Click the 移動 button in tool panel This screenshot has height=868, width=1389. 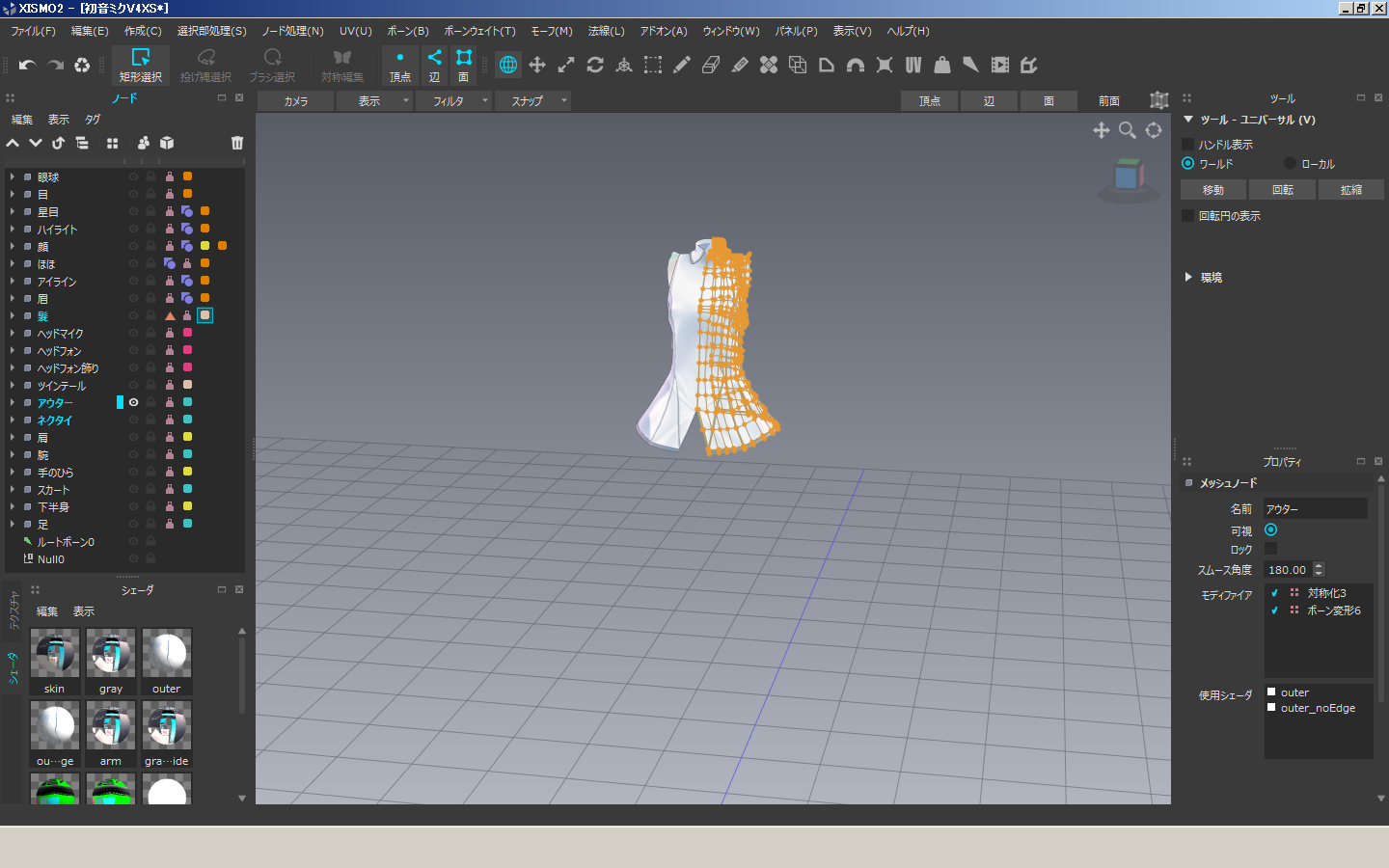click(1213, 190)
